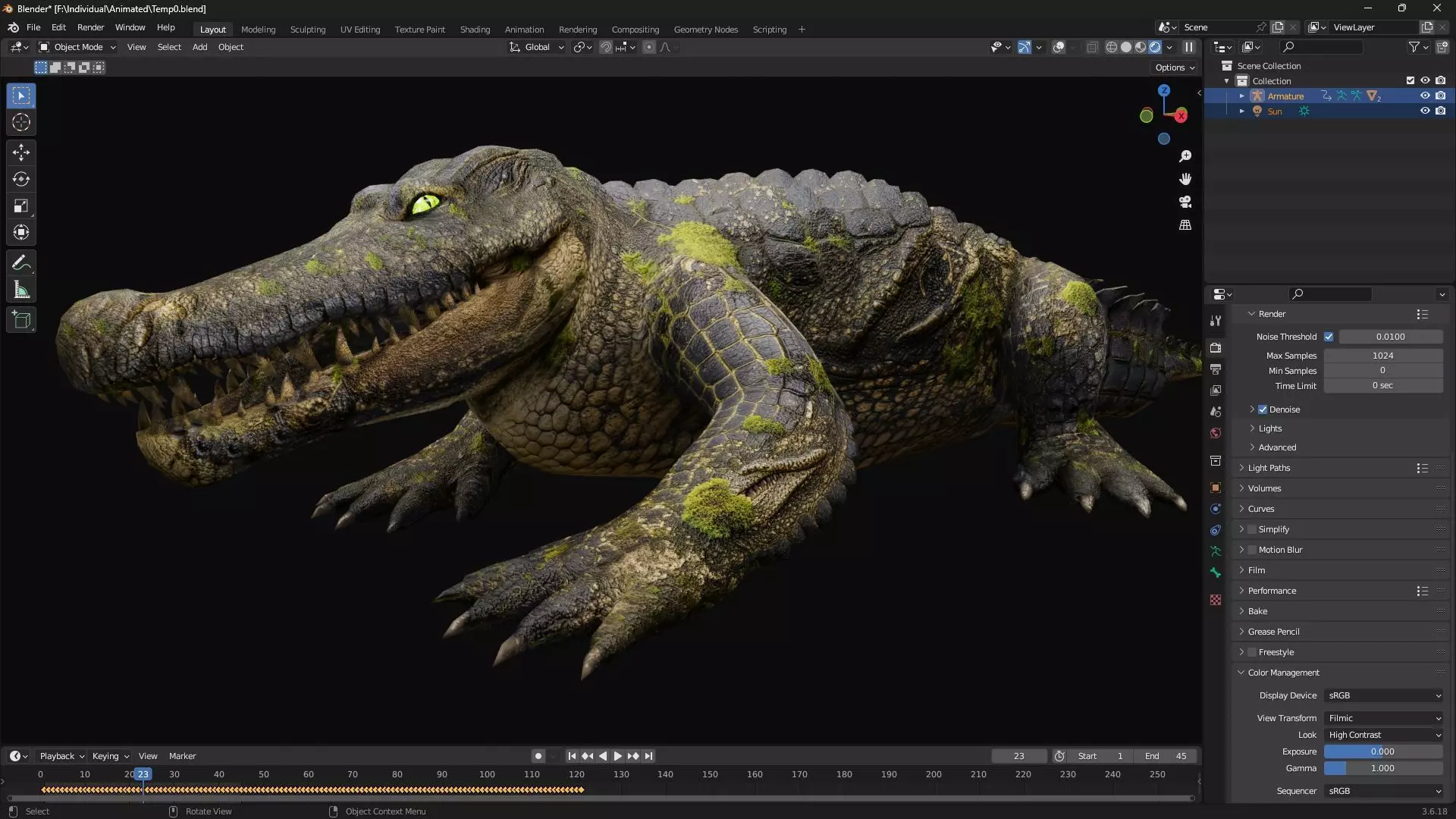Switch to the Geometry Nodes workspace tab
1456x819 pixels.
[705, 30]
